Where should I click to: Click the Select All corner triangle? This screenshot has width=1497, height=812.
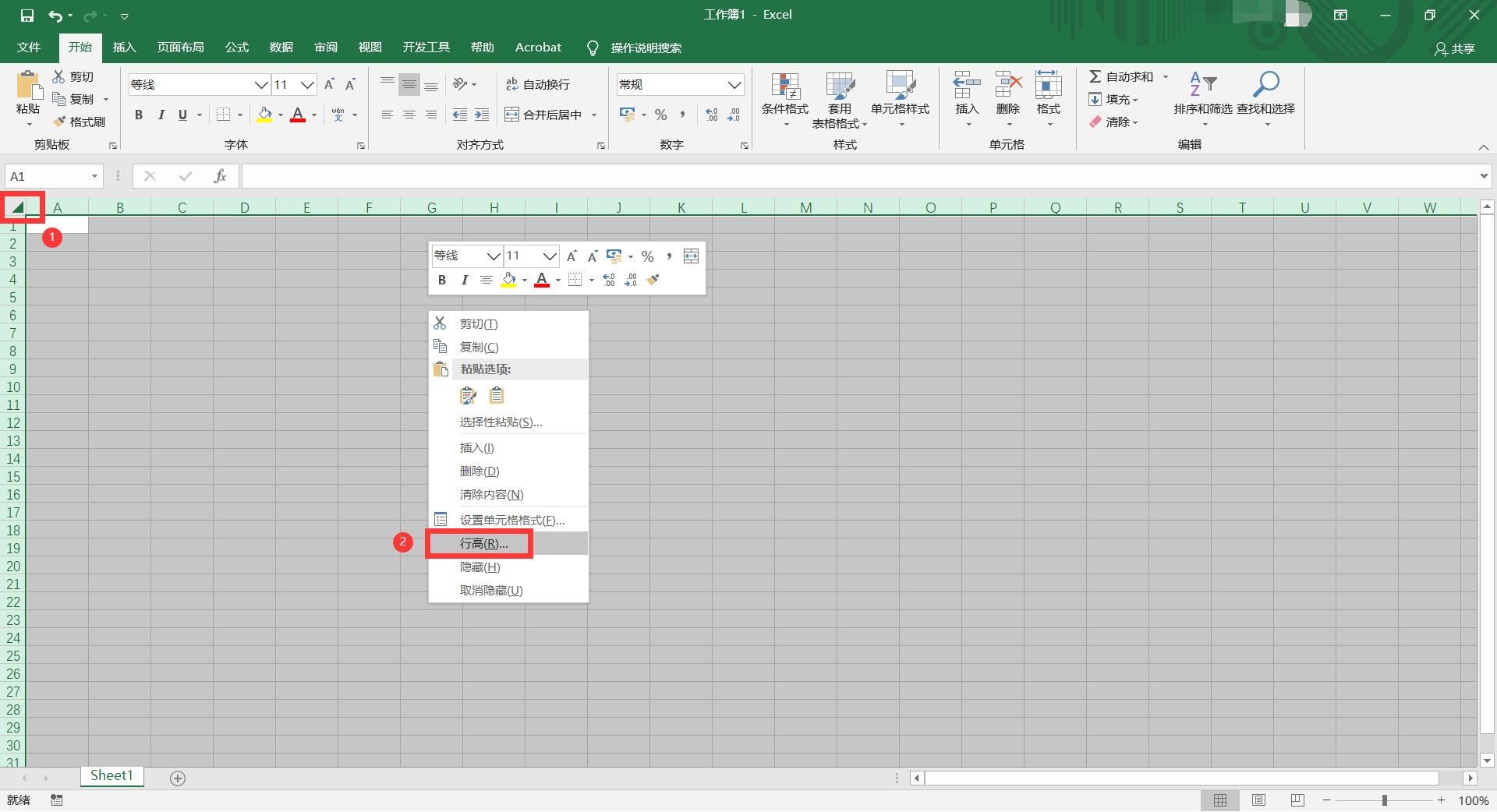pos(16,207)
